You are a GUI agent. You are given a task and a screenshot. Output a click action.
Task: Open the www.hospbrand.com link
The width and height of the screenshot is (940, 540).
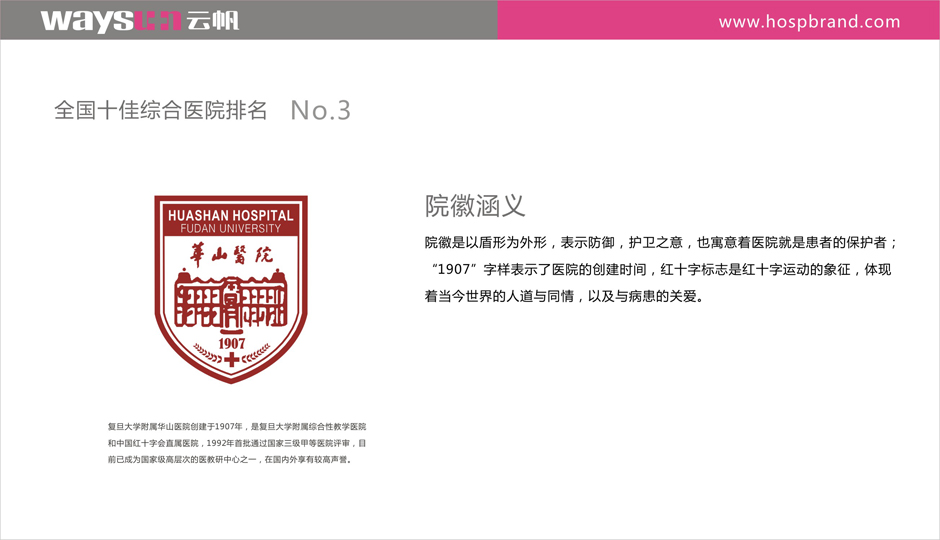(x=809, y=22)
